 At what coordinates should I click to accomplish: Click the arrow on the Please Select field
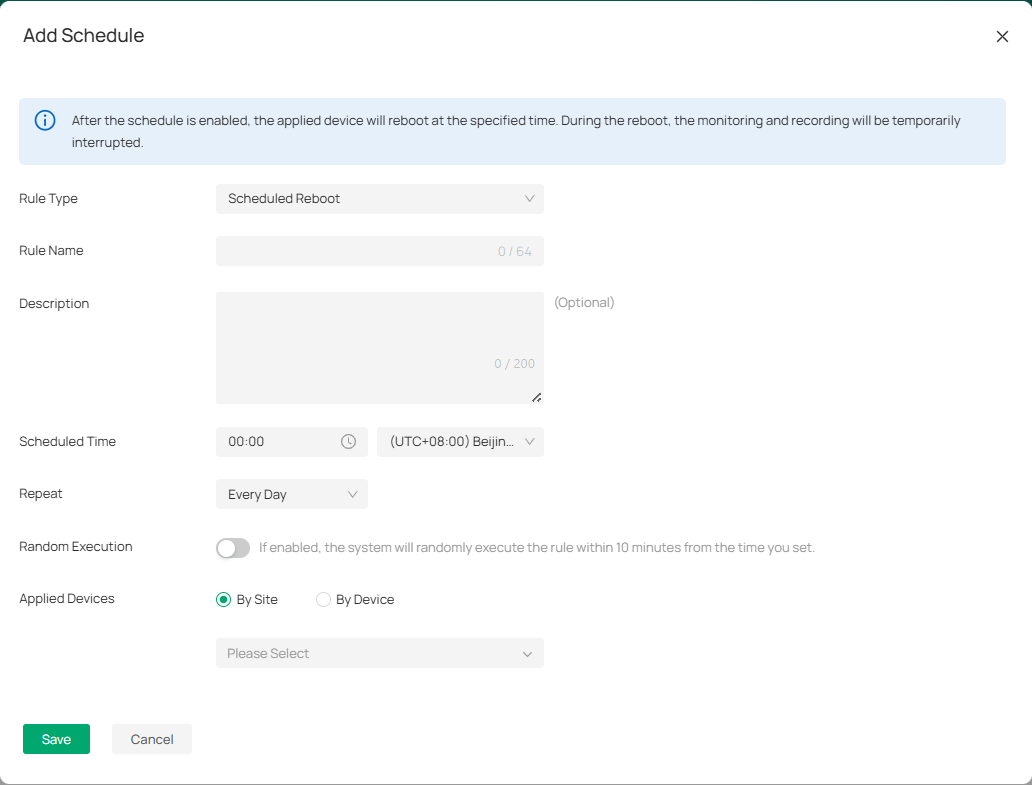pos(527,654)
